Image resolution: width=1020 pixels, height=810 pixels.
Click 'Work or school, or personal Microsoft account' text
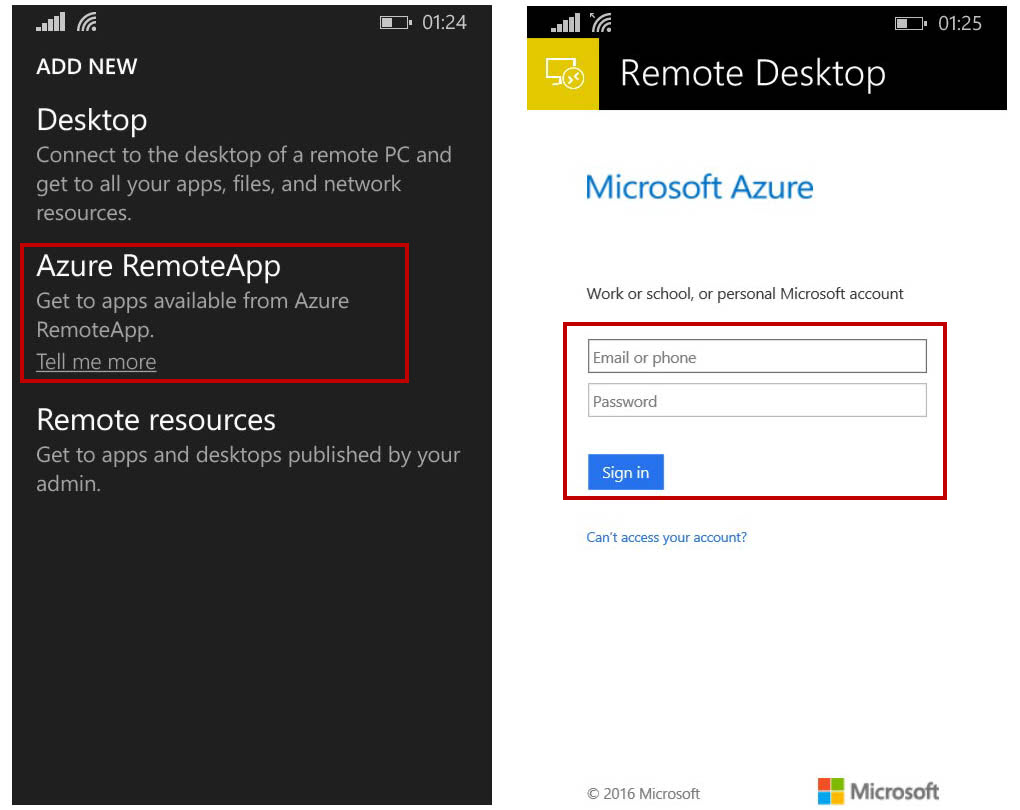(745, 293)
